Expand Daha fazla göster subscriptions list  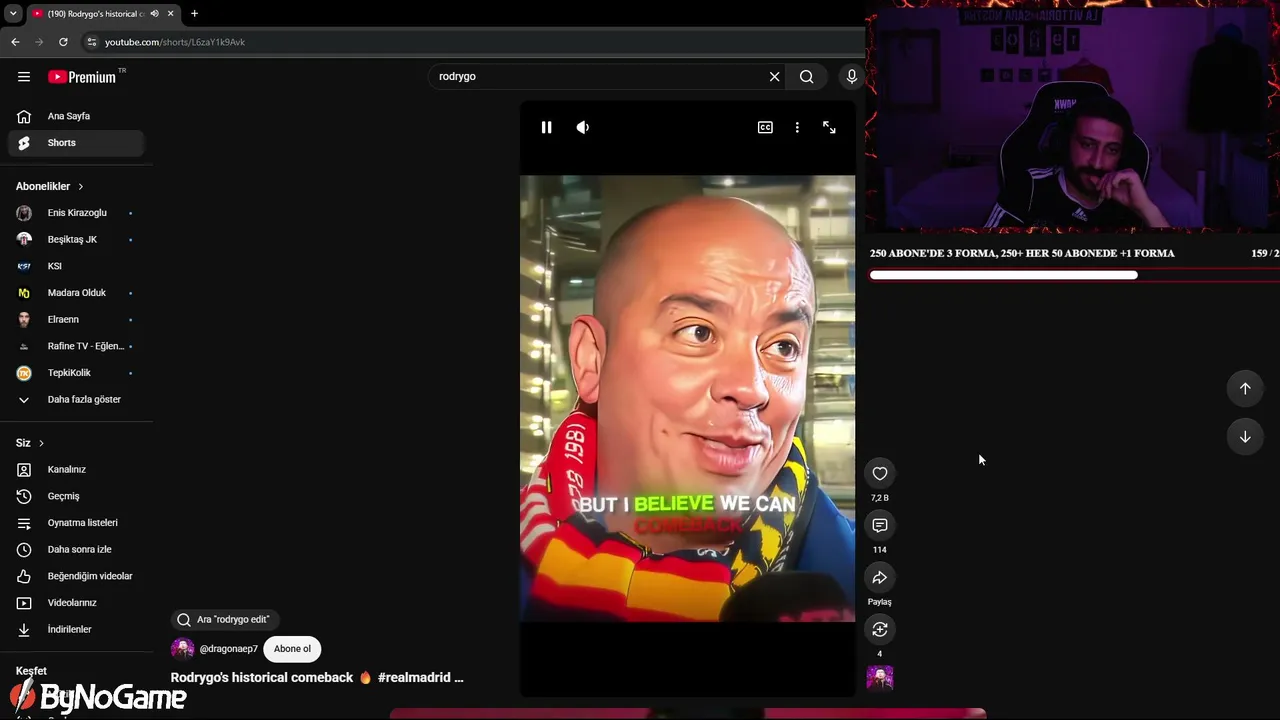click(76, 400)
